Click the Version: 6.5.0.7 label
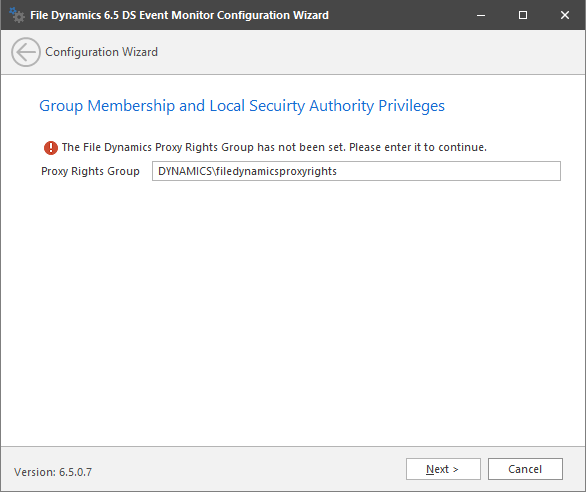The image size is (586, 492). 53,472
